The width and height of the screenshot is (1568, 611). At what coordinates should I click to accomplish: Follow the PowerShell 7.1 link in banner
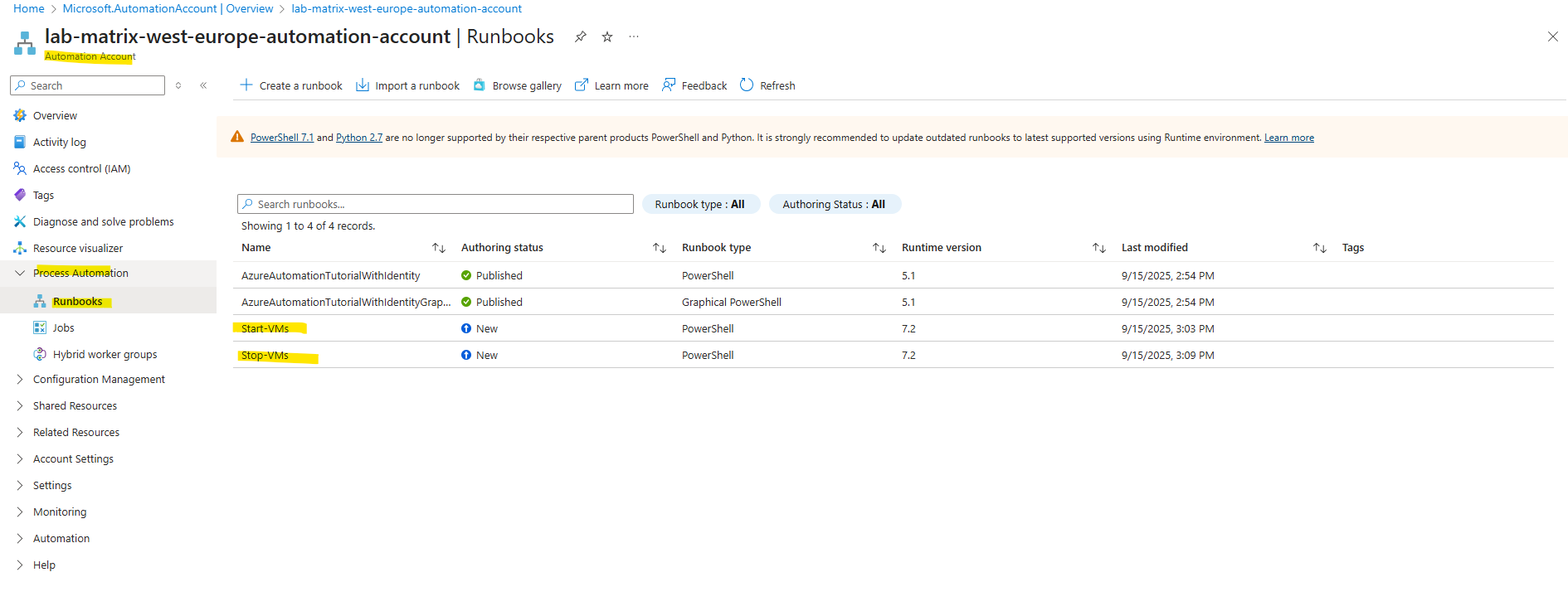(282, 138)
